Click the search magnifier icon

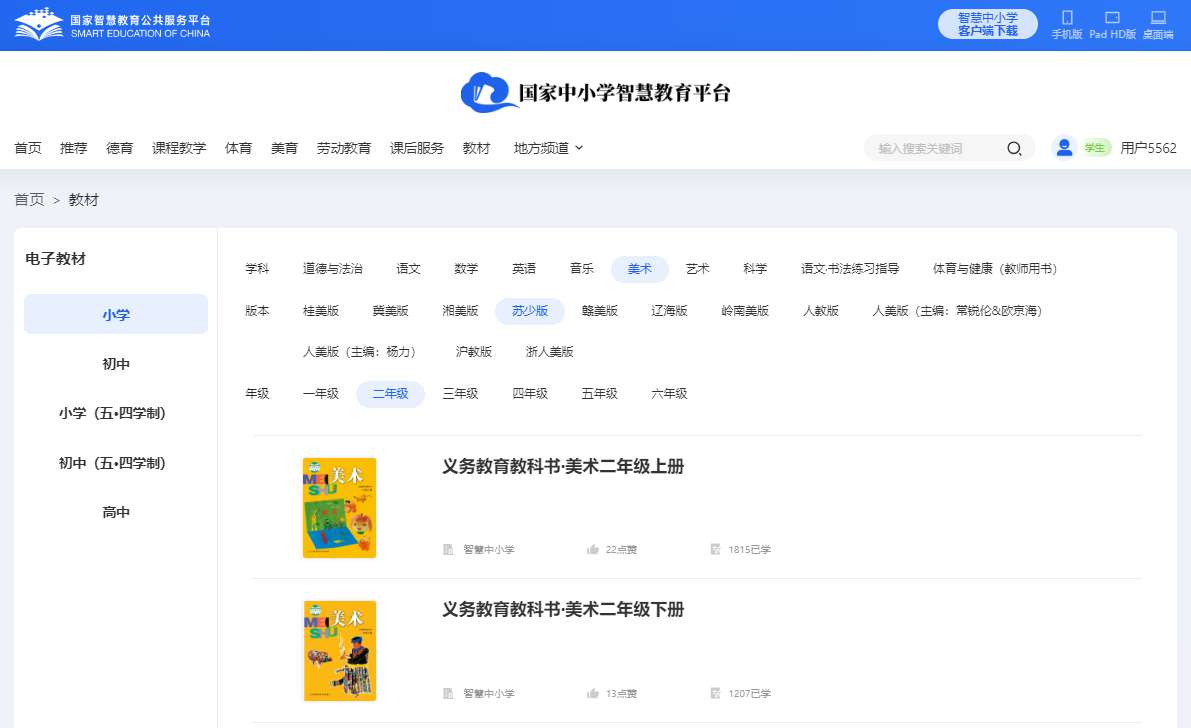[x=1014, y=148]
